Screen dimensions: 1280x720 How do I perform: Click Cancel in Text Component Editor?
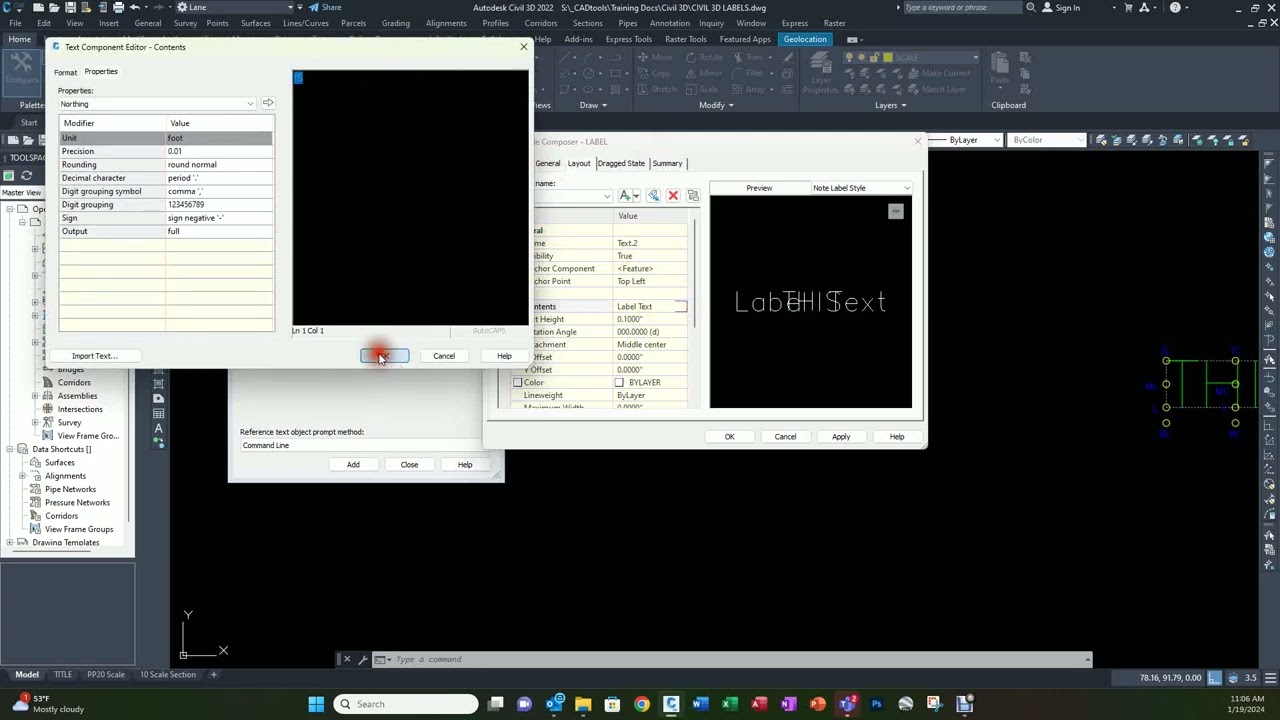[444, 356]
